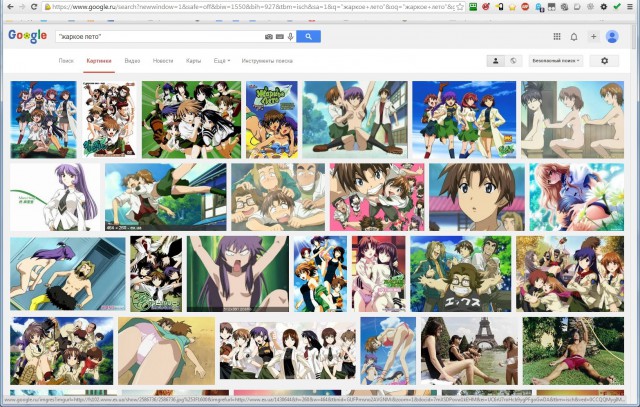Open the green-background group thumbnail

pos(191,119)
